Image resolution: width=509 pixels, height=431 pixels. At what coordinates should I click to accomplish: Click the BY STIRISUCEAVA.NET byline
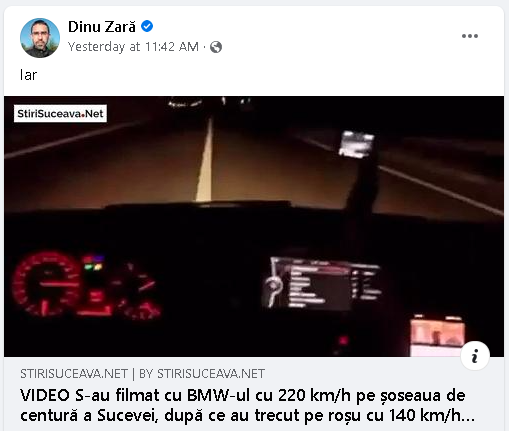pos(202,374)
